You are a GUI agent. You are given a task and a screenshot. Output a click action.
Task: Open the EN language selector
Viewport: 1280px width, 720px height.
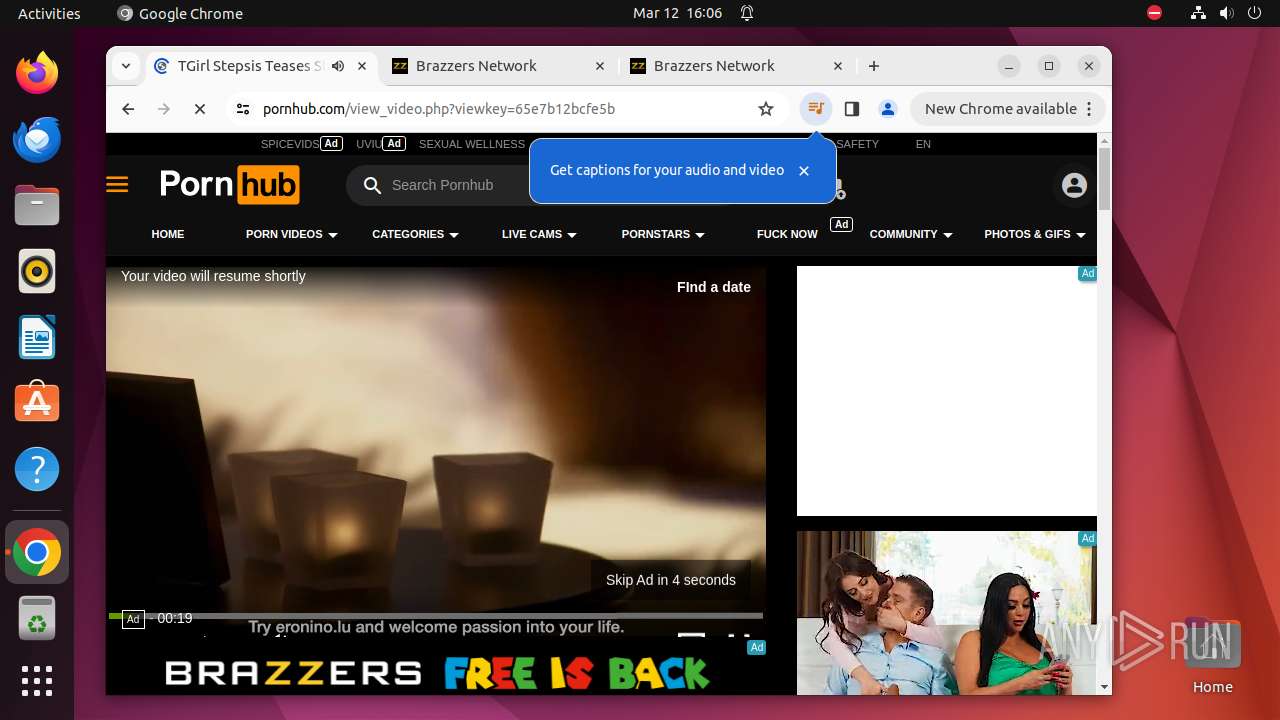tap(923, 144)
